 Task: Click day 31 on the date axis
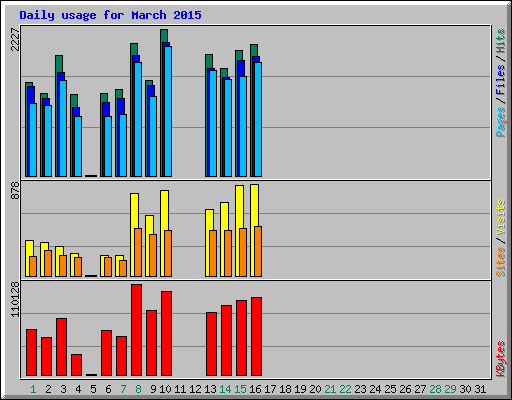[480, 389]
